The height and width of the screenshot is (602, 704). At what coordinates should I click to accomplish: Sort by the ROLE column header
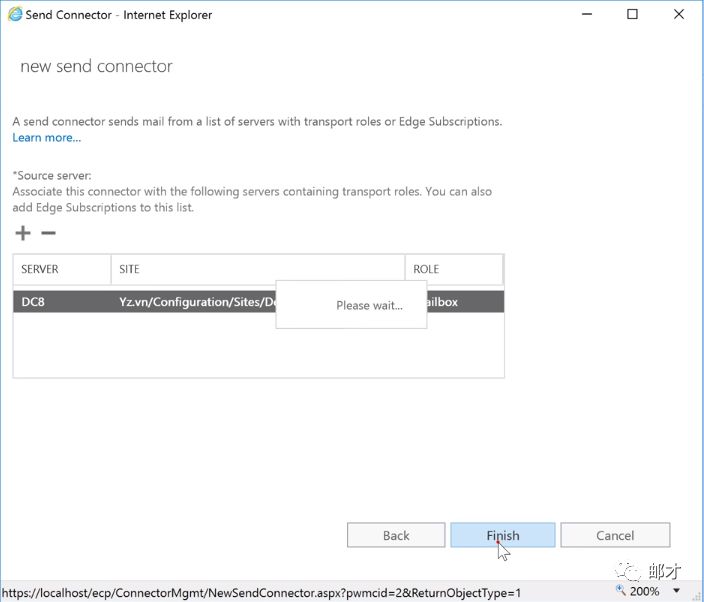[453, 269]
